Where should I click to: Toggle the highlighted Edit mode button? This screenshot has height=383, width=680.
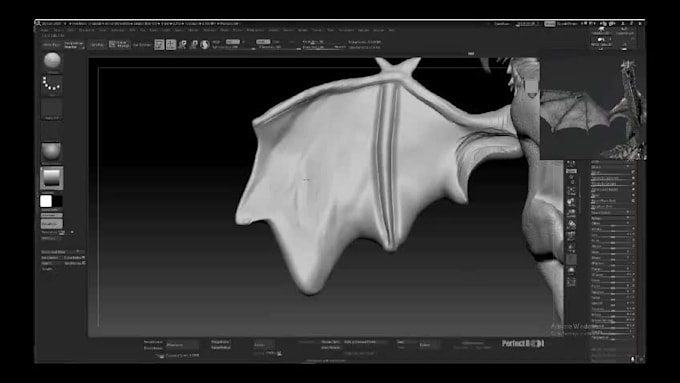pyautogui.click(x=159, y=44)
